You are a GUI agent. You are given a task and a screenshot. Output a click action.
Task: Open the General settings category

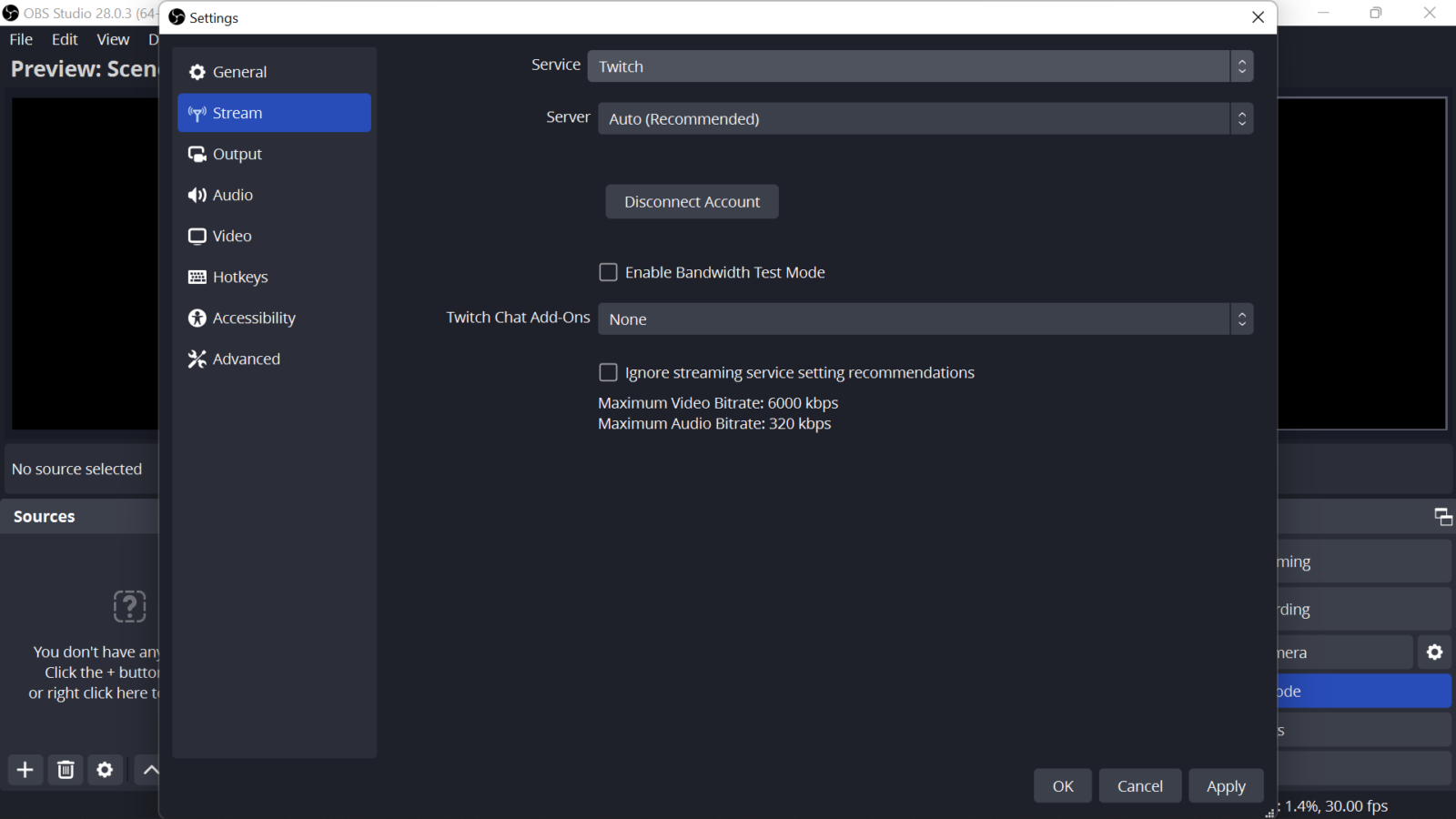click(274, 72)
